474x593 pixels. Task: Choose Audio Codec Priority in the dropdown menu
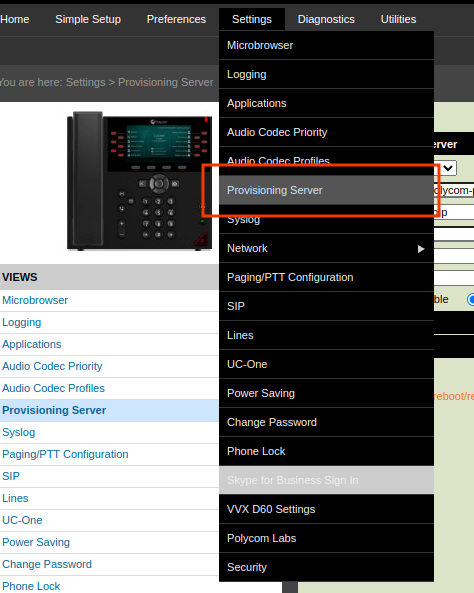click(x=326, y=132)
